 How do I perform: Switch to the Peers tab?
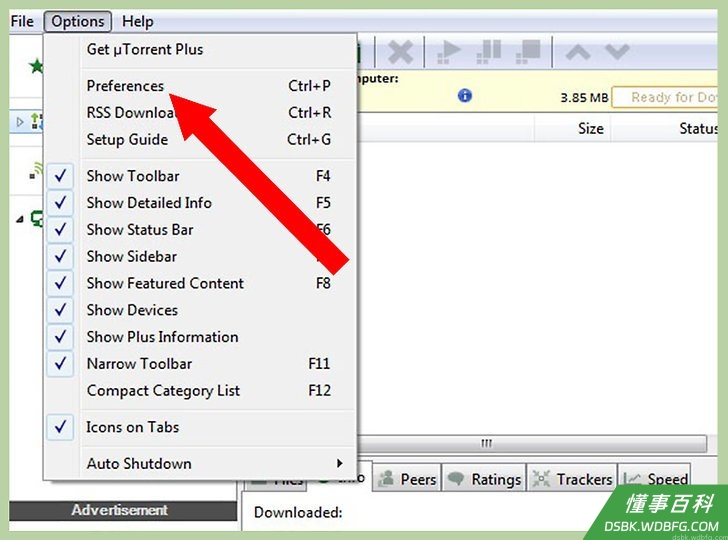click(407, 478)
